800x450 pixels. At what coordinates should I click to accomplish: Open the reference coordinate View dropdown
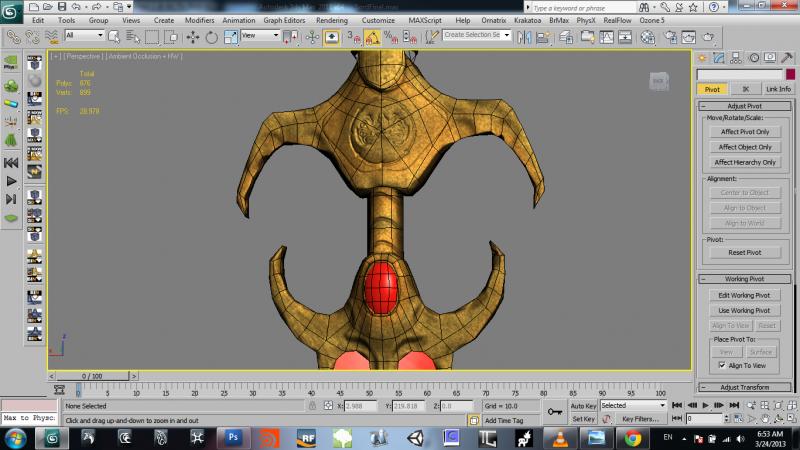(x=262, y=36)
